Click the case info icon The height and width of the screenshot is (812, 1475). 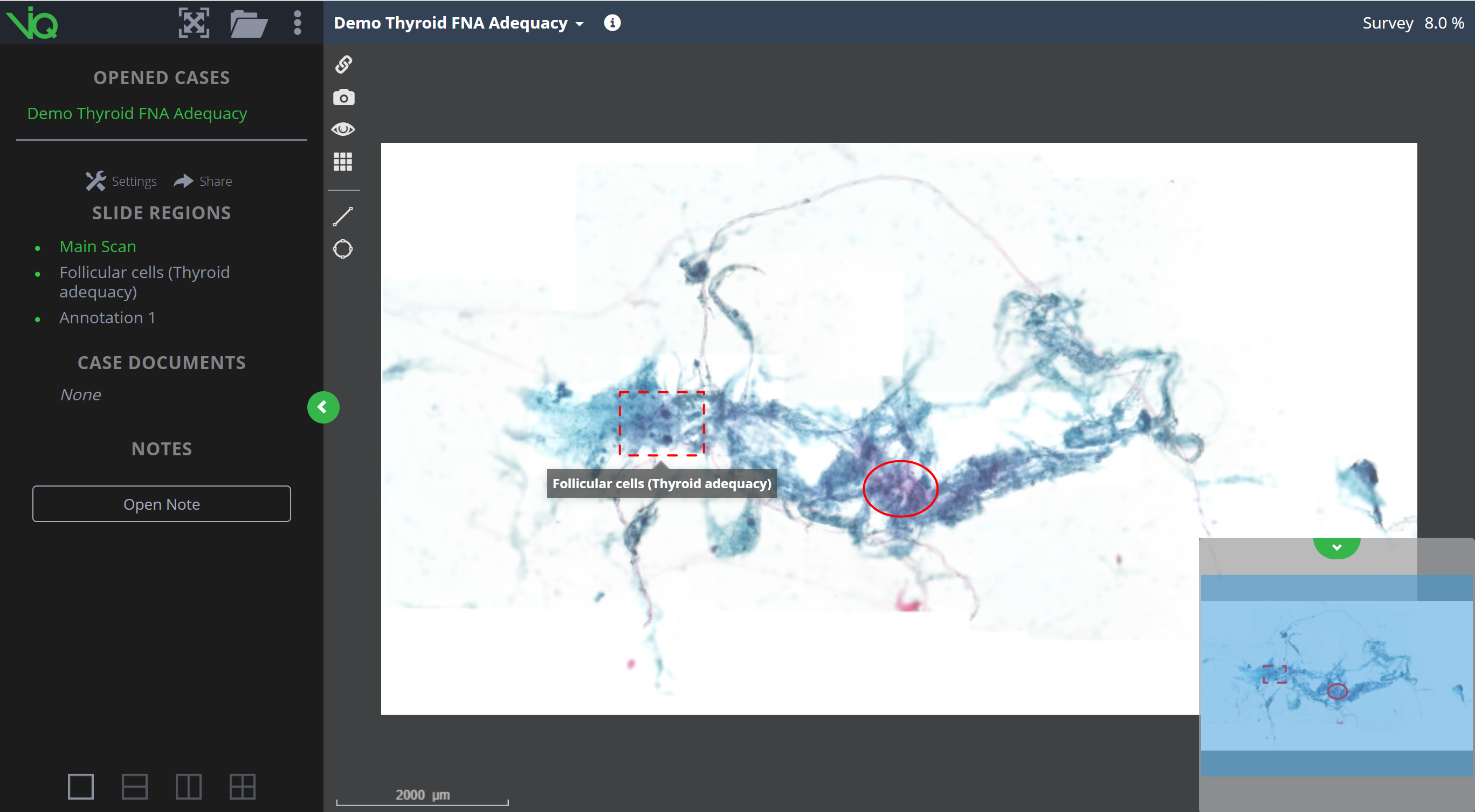pos(612,23)
